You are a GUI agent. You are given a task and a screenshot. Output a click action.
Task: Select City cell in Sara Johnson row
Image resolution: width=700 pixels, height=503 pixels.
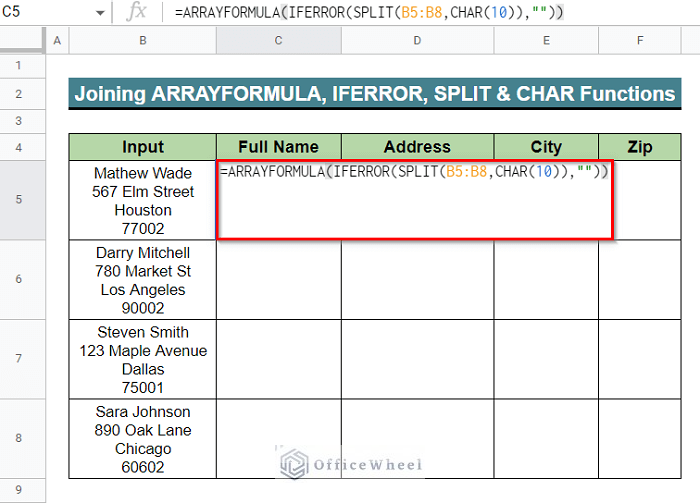[x=546, y=439]
